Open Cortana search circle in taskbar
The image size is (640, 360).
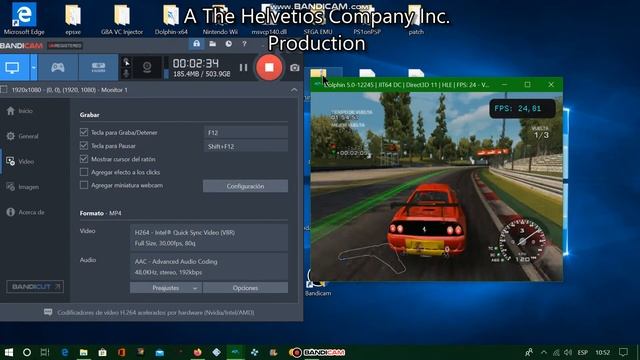pyautogui.click(x=27, y=352)
